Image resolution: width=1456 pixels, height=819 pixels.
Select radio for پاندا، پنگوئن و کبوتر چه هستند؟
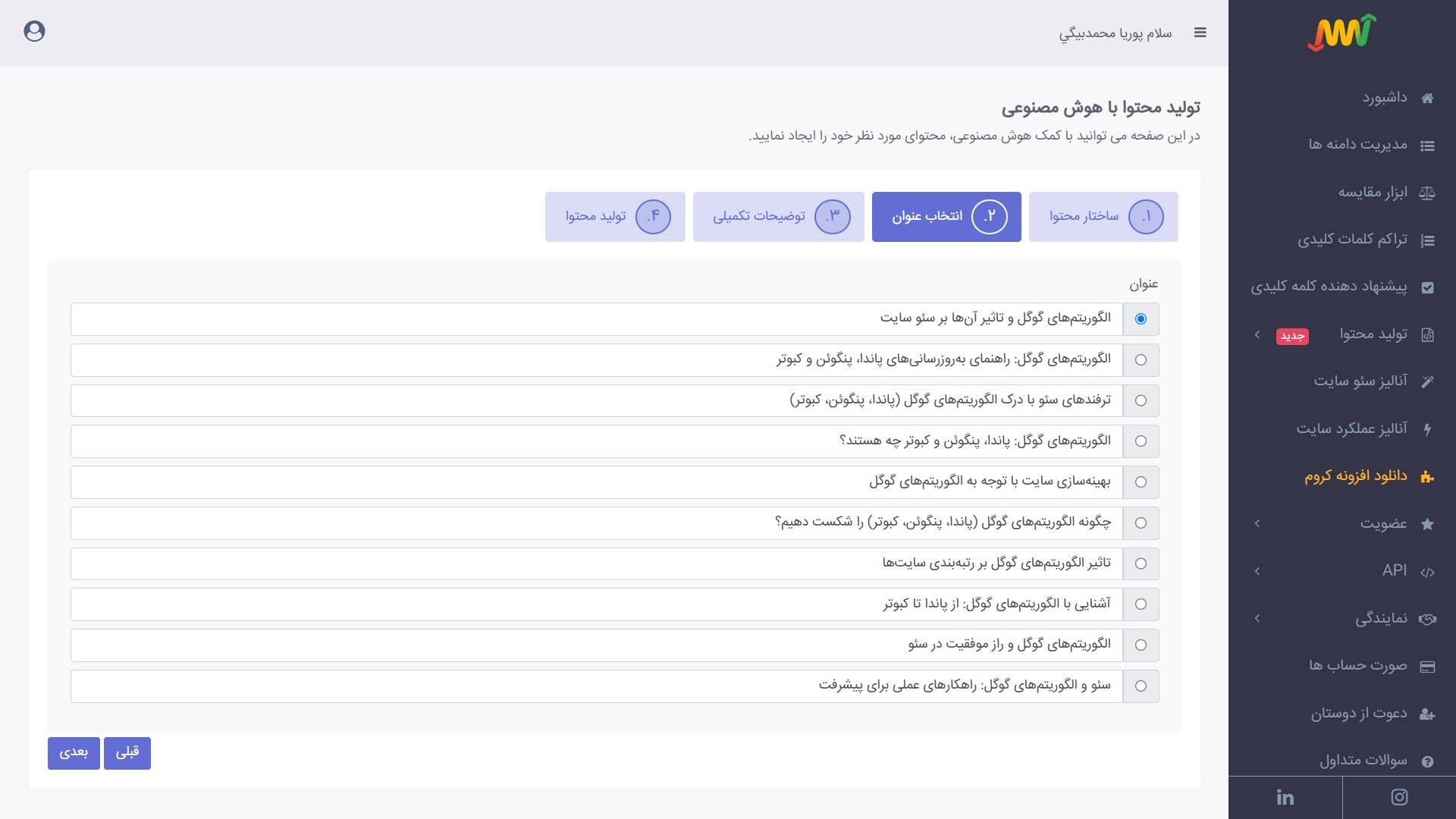click(1141, 441)
